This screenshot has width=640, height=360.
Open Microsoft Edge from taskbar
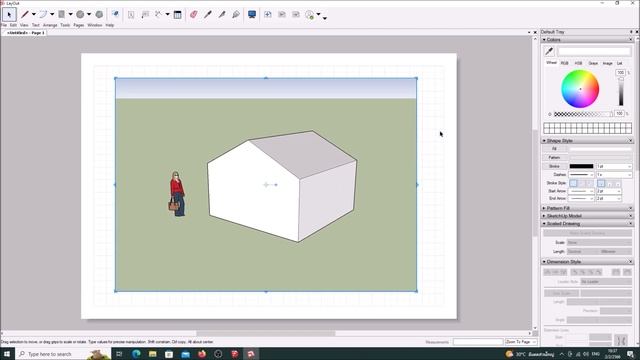coord(136,354)
